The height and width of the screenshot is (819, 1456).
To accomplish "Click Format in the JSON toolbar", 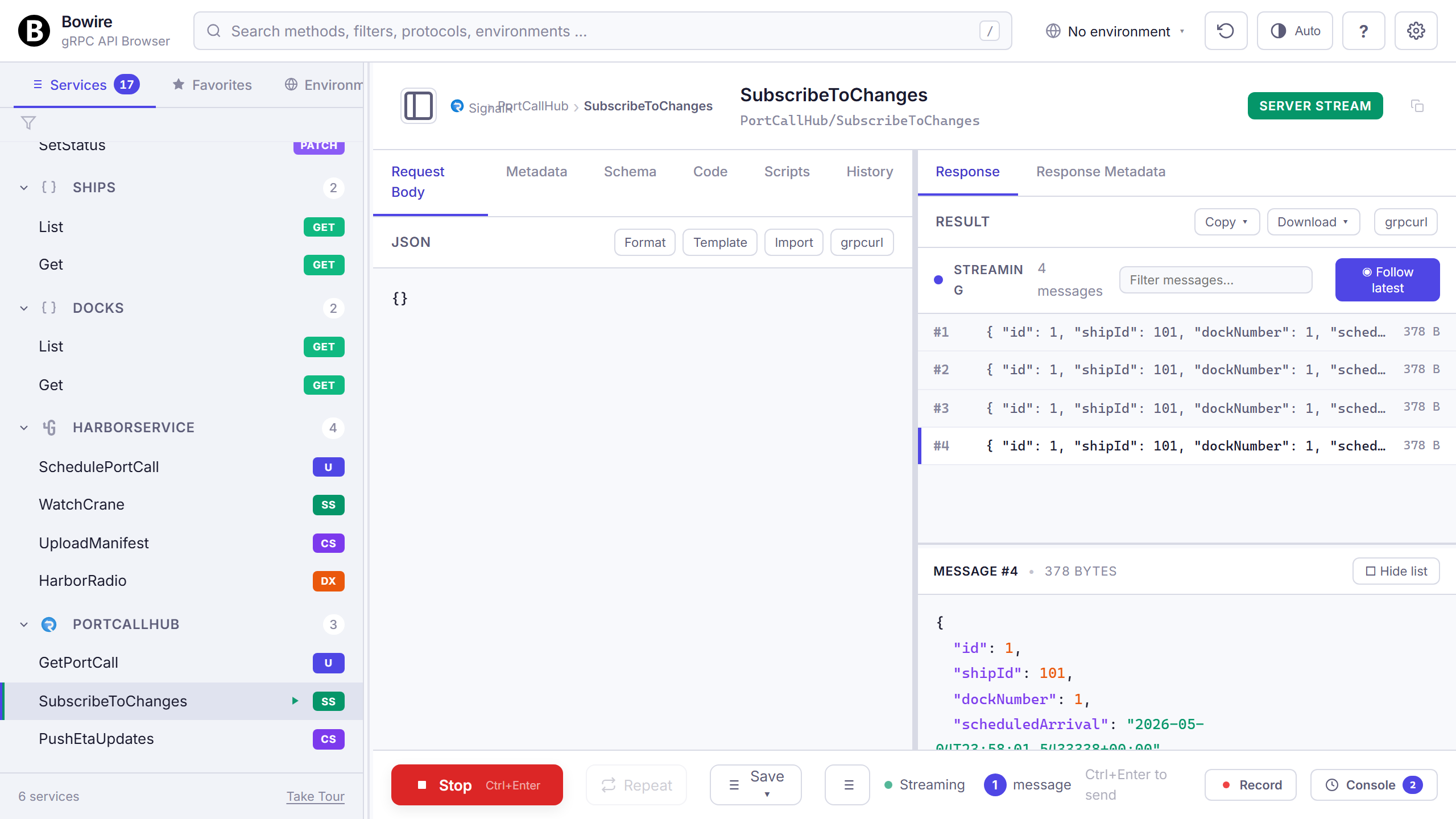I will tap(644, 242).
